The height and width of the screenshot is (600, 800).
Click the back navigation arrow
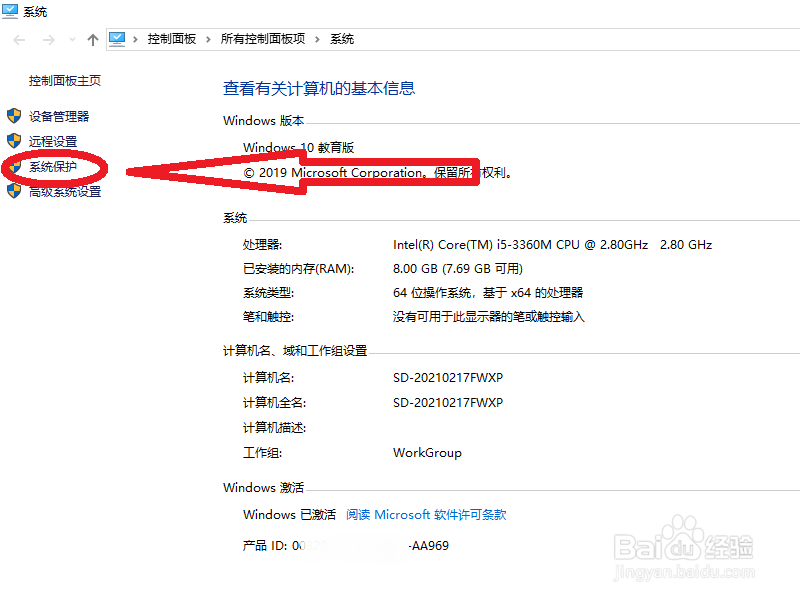[18, 39]
